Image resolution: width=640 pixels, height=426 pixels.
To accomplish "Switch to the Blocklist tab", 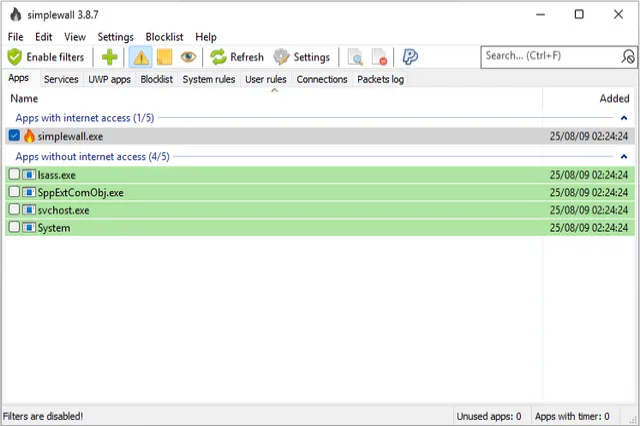I will pos(157,79).
